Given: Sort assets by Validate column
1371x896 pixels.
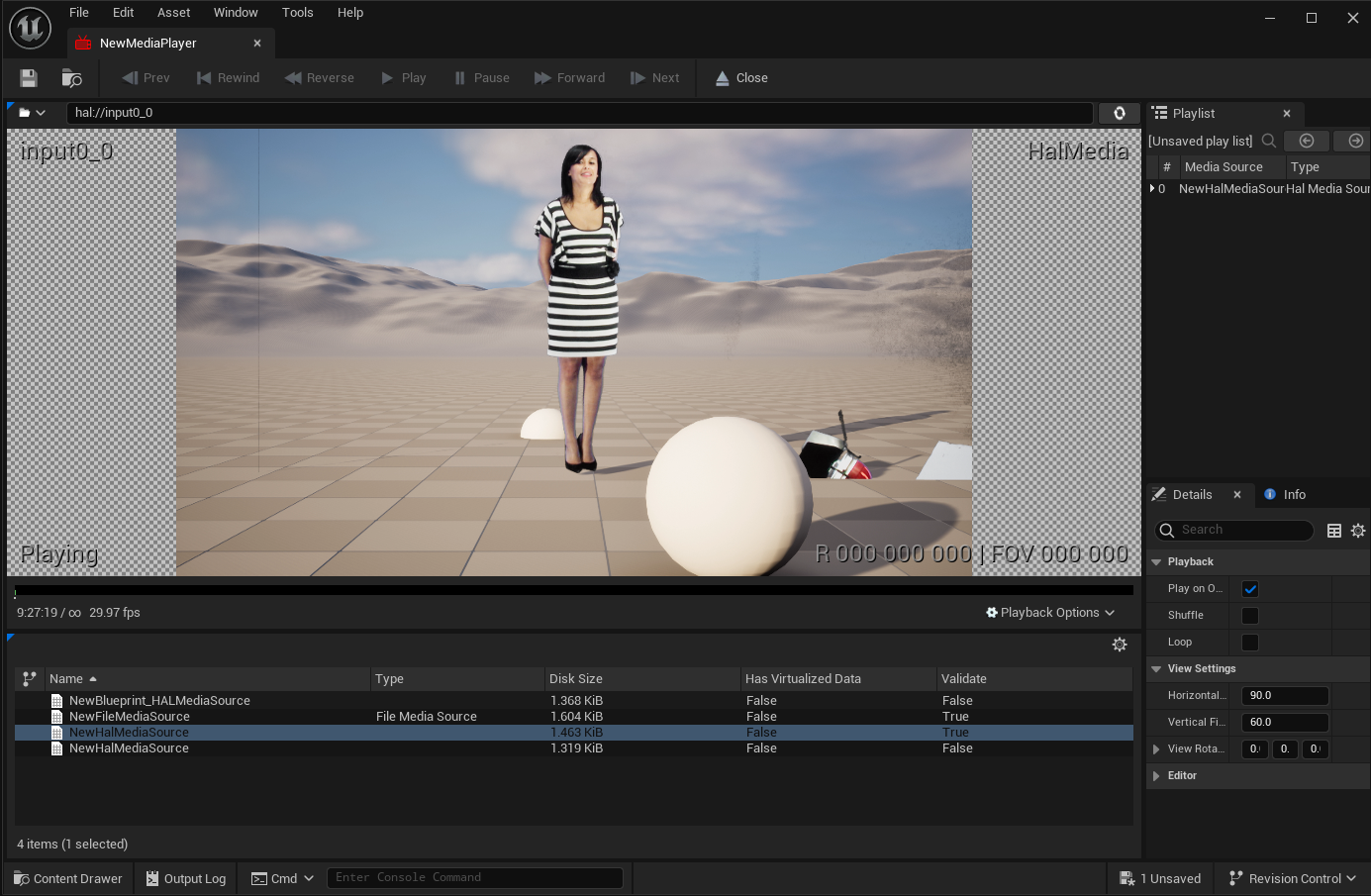Looking at the screenshot, I should point(1034,679).
